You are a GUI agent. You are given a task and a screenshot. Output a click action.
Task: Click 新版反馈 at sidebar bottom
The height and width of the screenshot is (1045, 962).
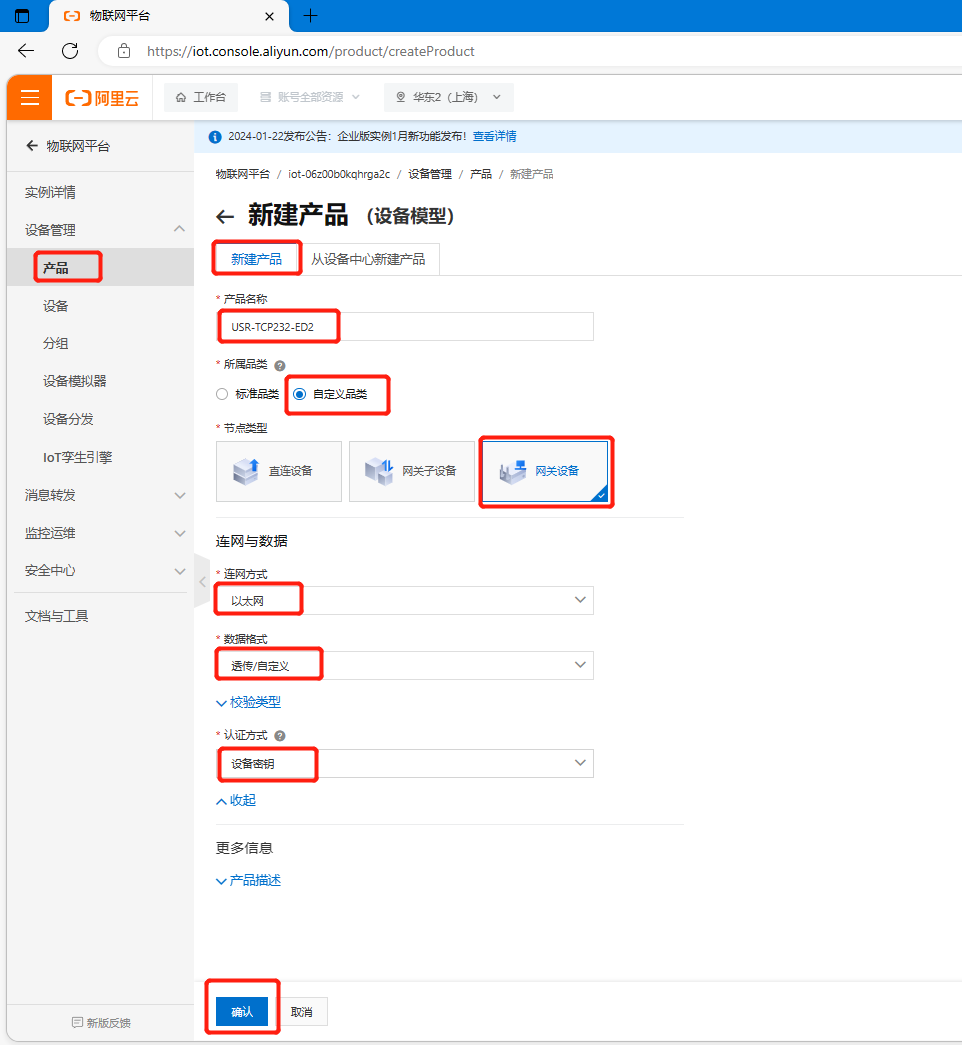click(101, 1022)
